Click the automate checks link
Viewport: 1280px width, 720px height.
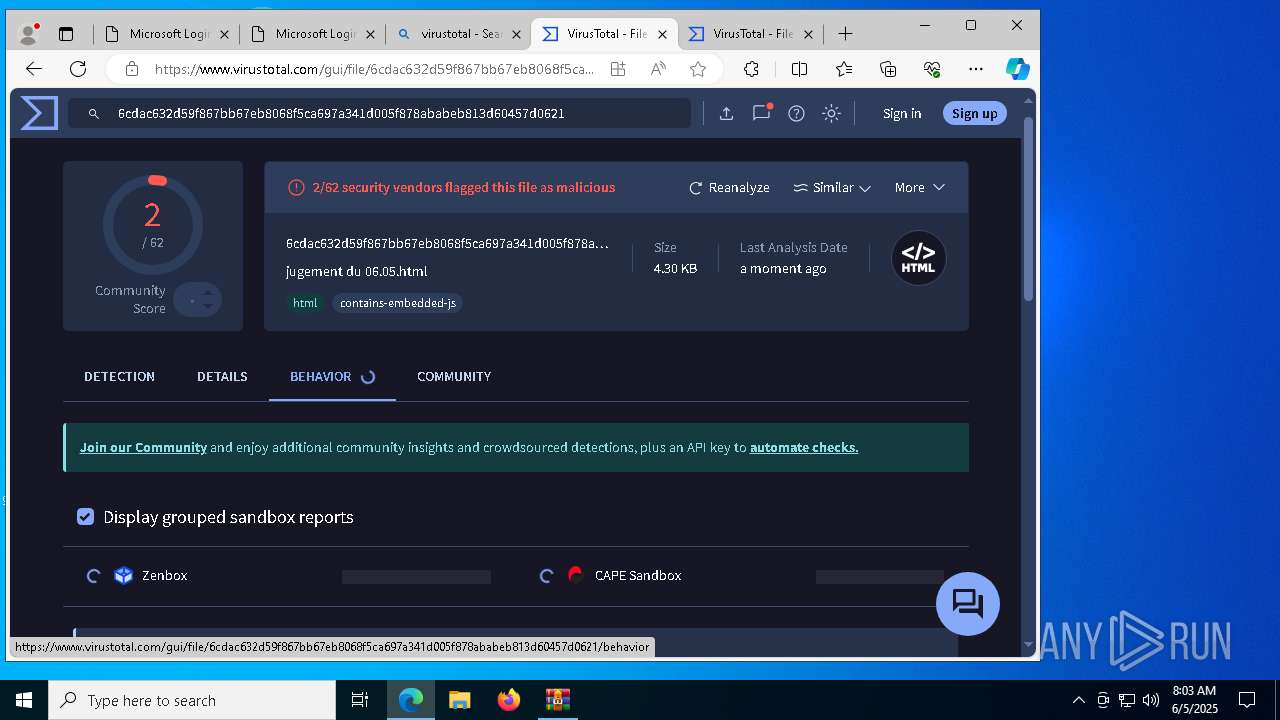pyautogui.click(x=804, y=448)
